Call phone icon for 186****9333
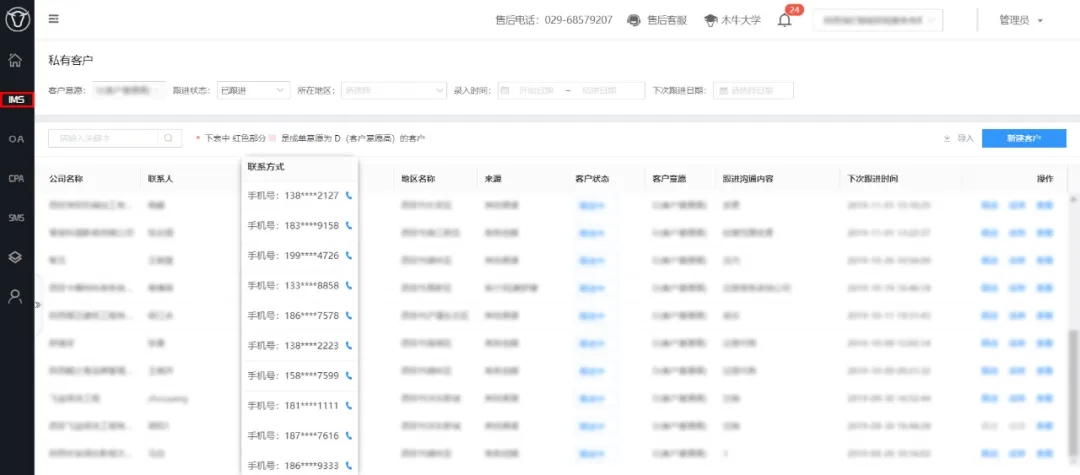Image resolution: width=1080 pixels, height=475 pixels. 349,465
